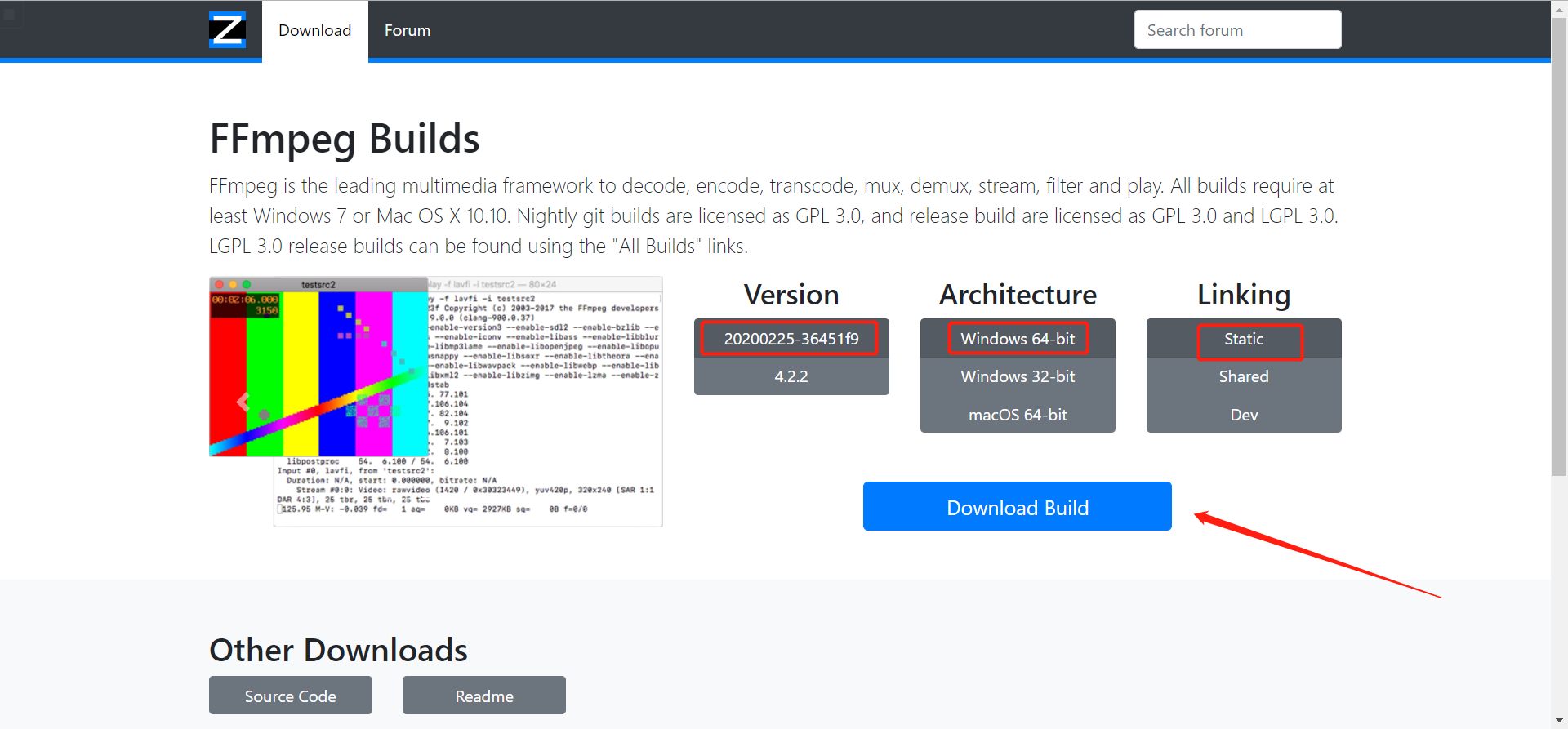Viewport: 1568px width, 729px height.
Task: Click the Other Downloads heading
Action: 338,650
